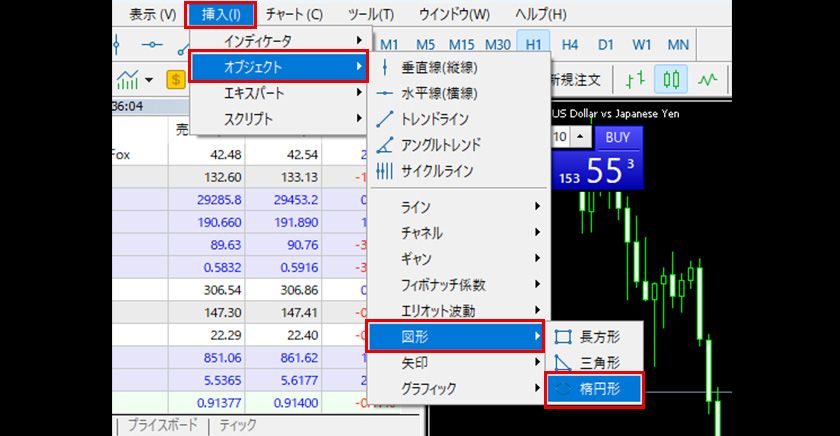Click 新規注文 new order button
Viewport: 840px width, 436px height.
[x=577, y=79]
